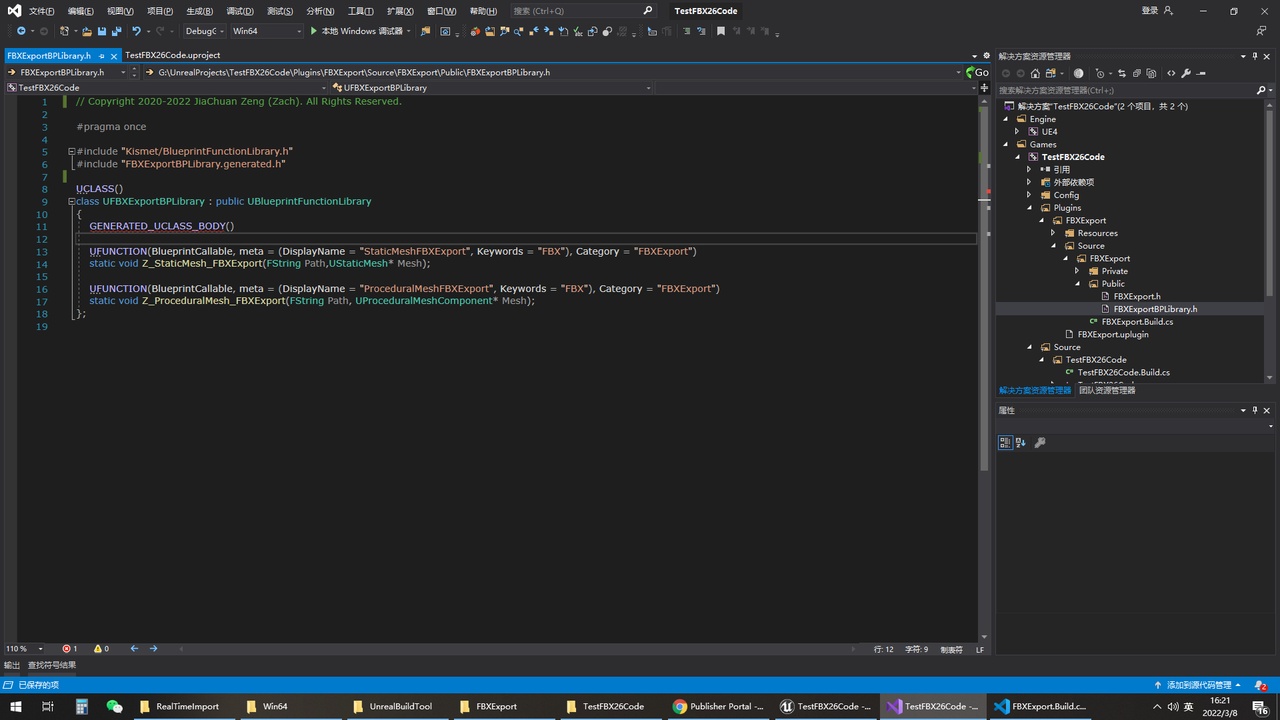Click the top 搜索 (Ctrl+Q) search box
Image resolution: width=1280 pixels, height=720 pixels.
pos(583,11)
